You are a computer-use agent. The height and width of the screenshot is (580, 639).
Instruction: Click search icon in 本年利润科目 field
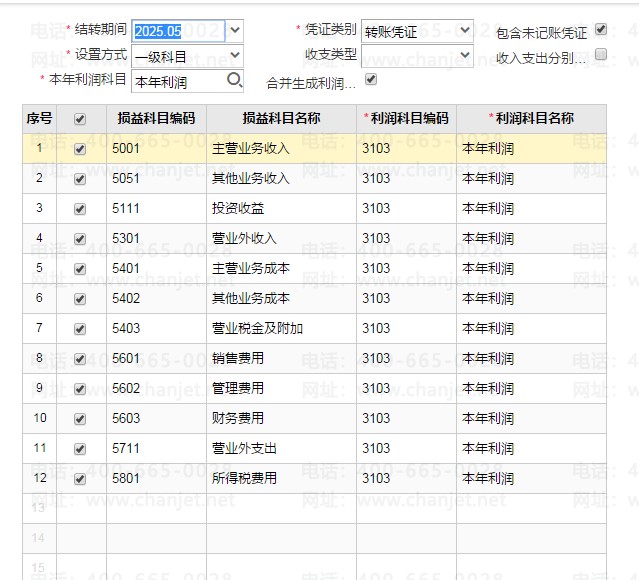(234, 81)
